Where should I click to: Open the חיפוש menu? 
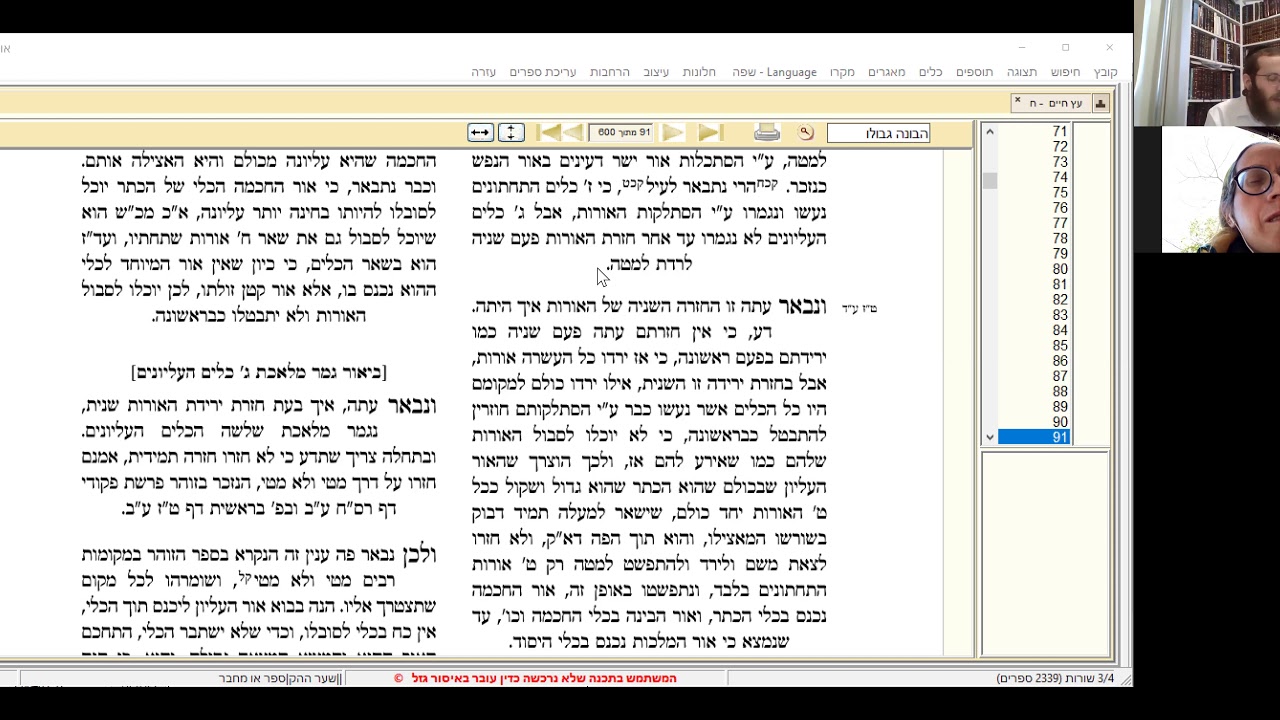1065,72
